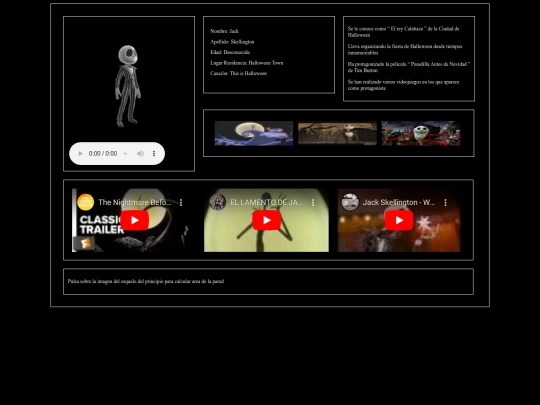Image resolution: width=540 pixels, height=405 pixels.
Task: Click the audio player progress slider
Action: 125,154
